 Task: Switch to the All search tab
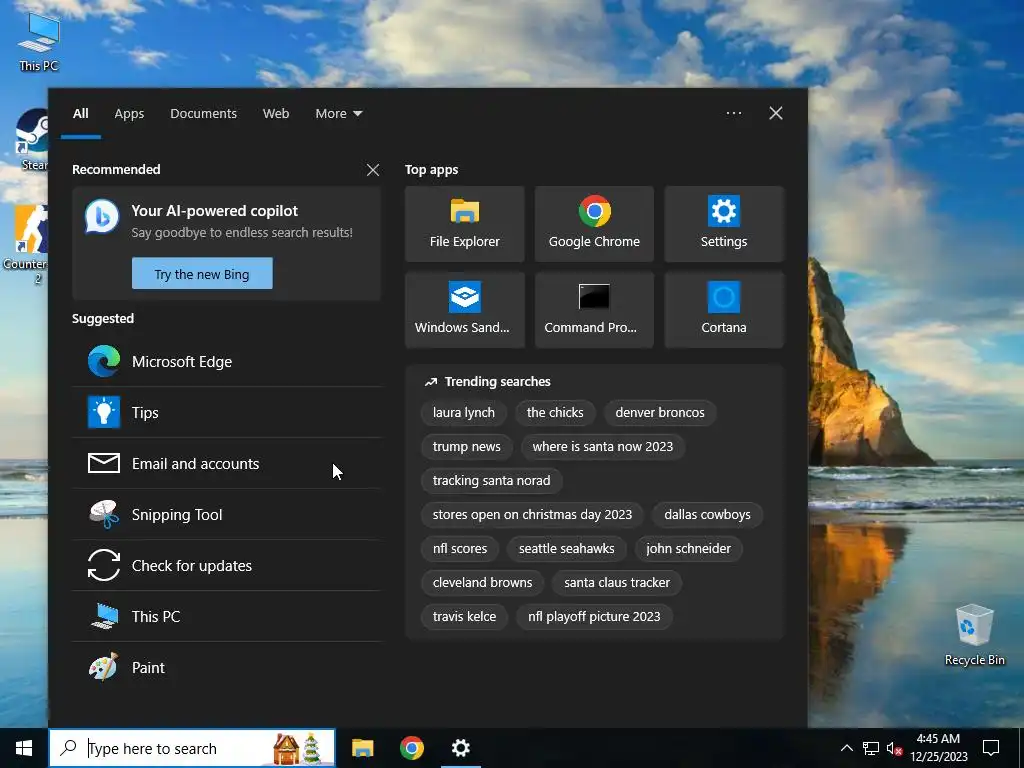click(x=80, y=114)
